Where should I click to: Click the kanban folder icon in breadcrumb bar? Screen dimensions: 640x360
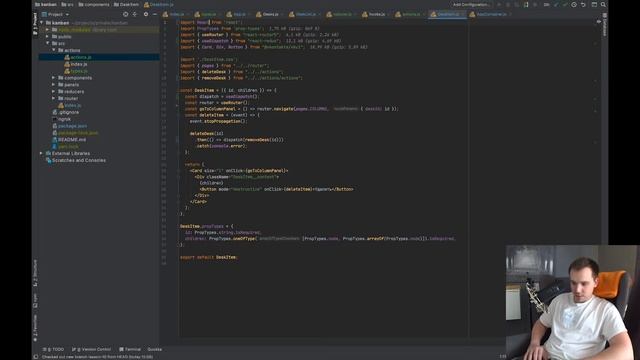pos(38,4)
